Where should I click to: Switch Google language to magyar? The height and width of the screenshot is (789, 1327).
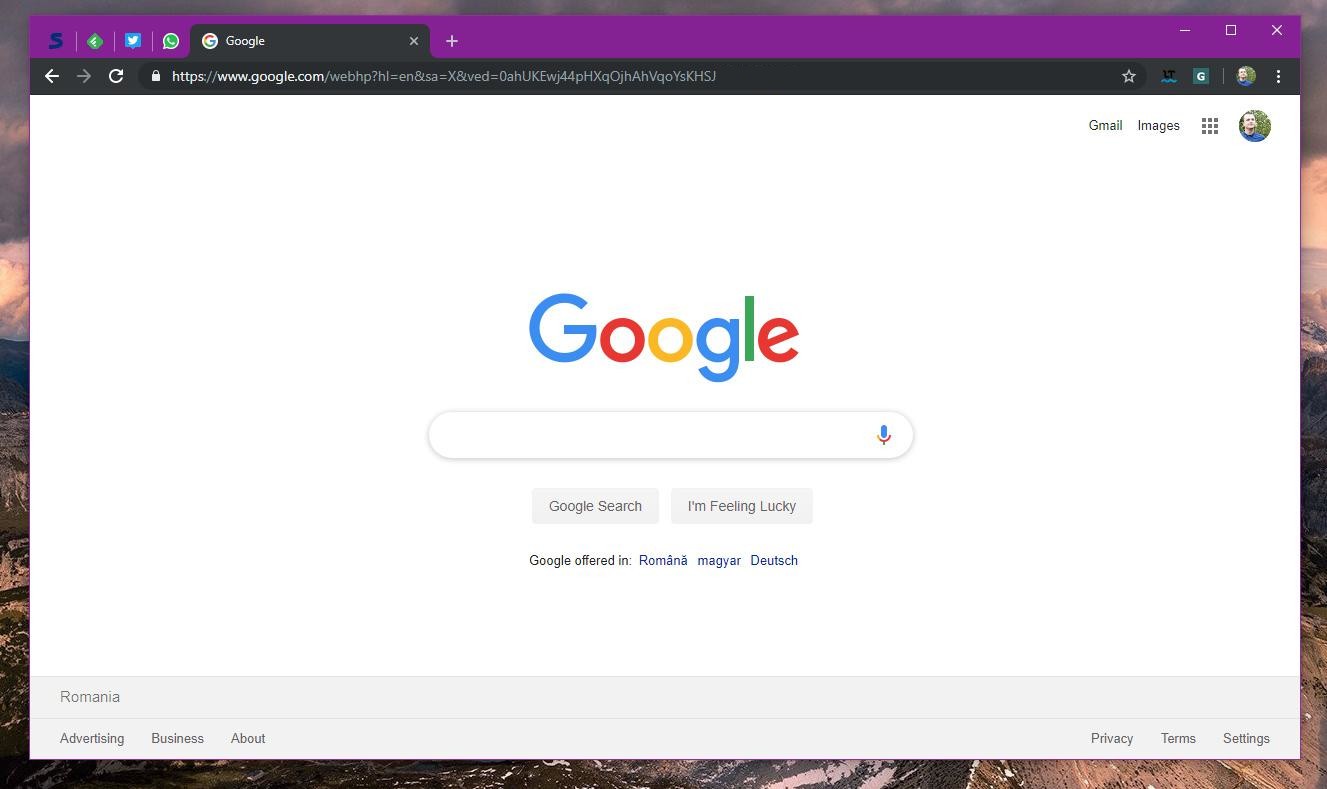(x=719, y=560)
